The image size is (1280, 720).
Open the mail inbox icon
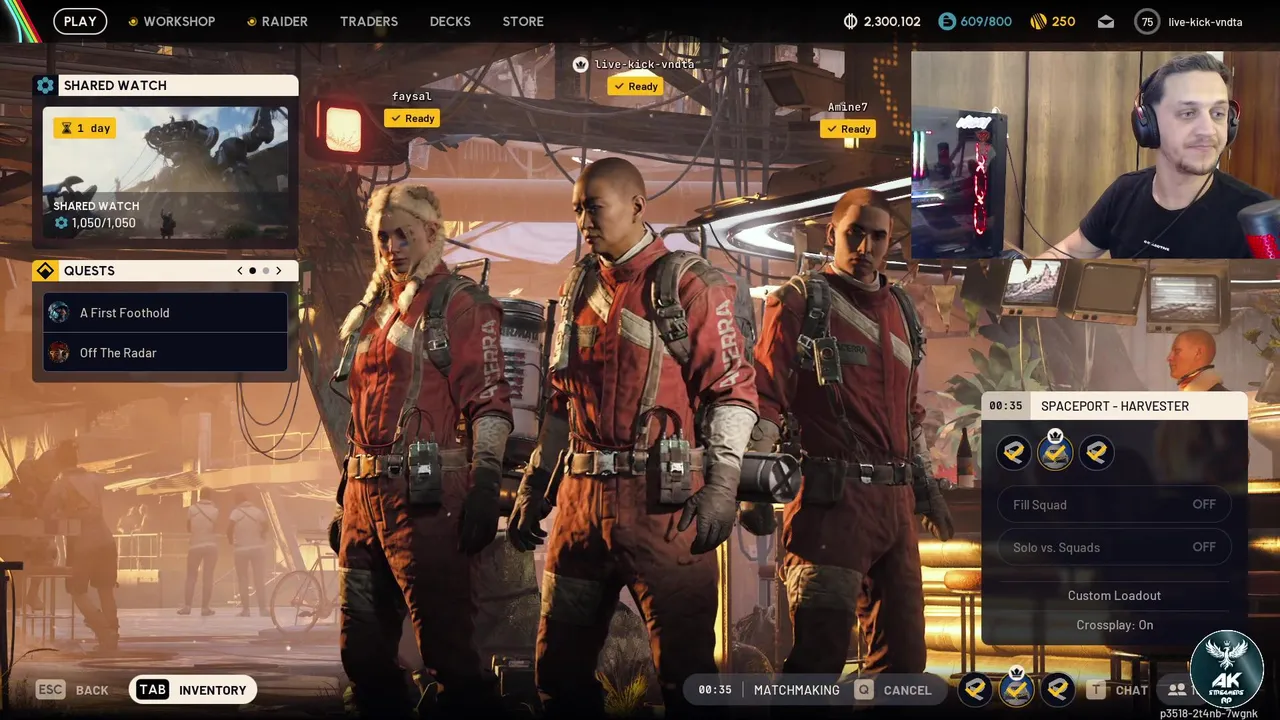pos(1106,21)
